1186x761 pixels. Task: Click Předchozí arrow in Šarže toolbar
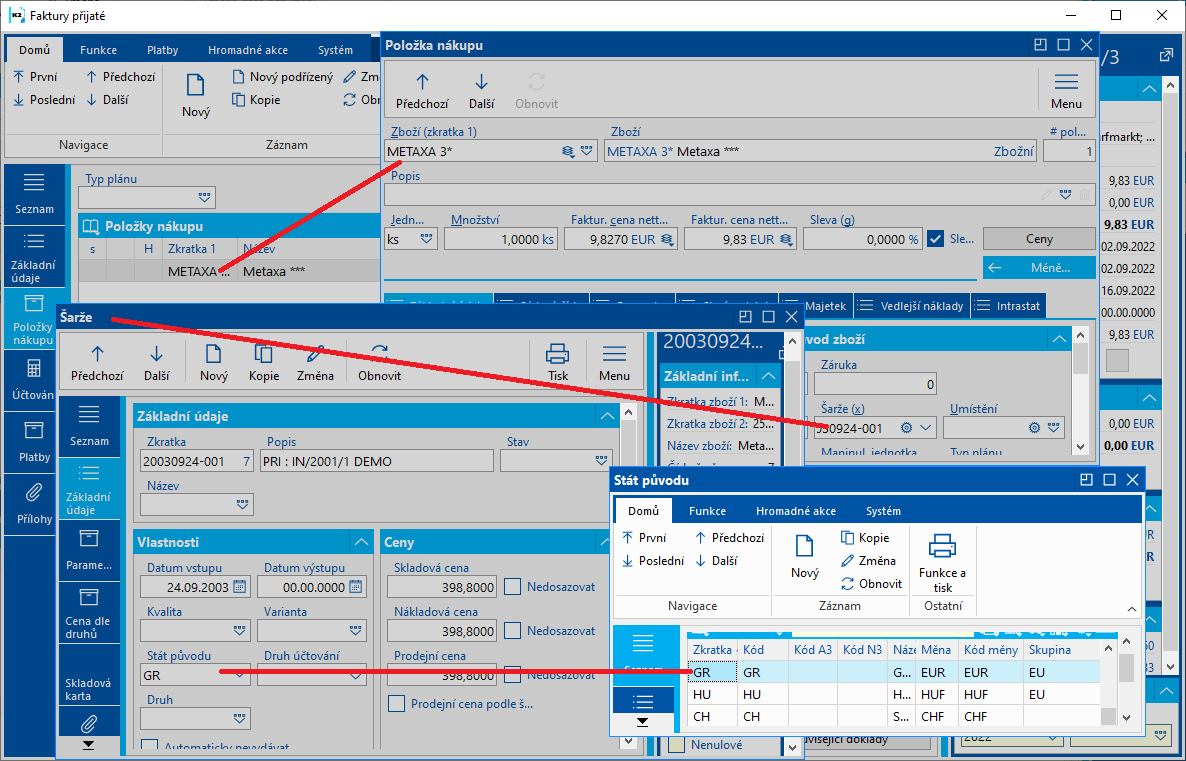click(97, 362)
